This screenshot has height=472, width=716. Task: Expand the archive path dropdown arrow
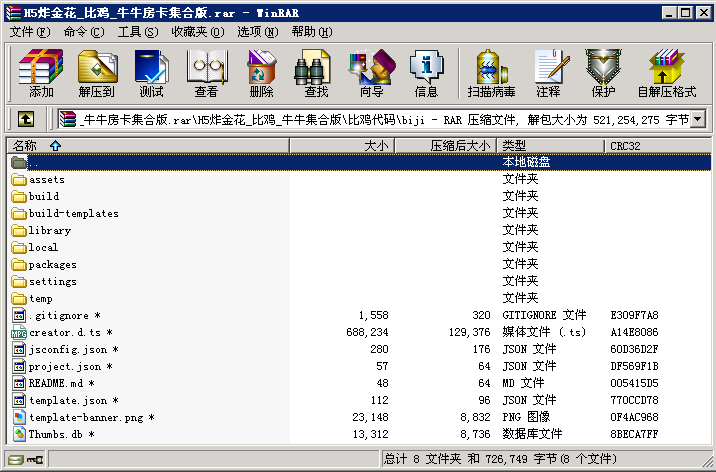pos(697,119)
